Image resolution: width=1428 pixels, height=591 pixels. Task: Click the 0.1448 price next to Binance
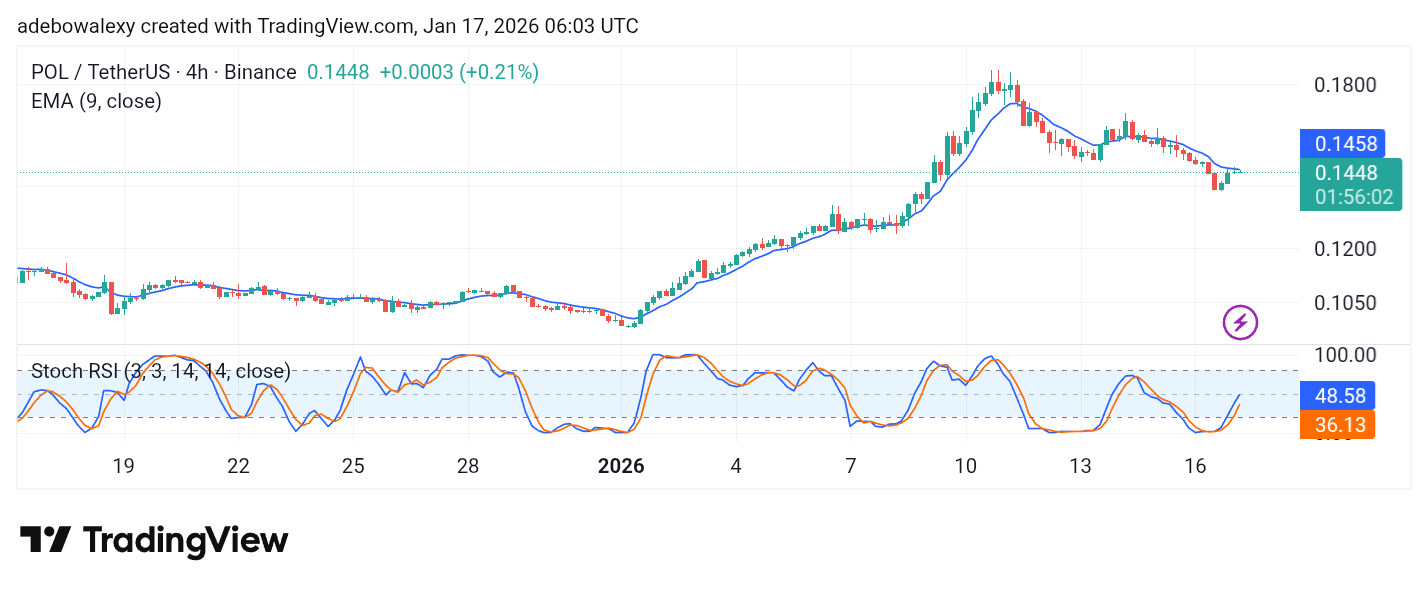[338, 72]
